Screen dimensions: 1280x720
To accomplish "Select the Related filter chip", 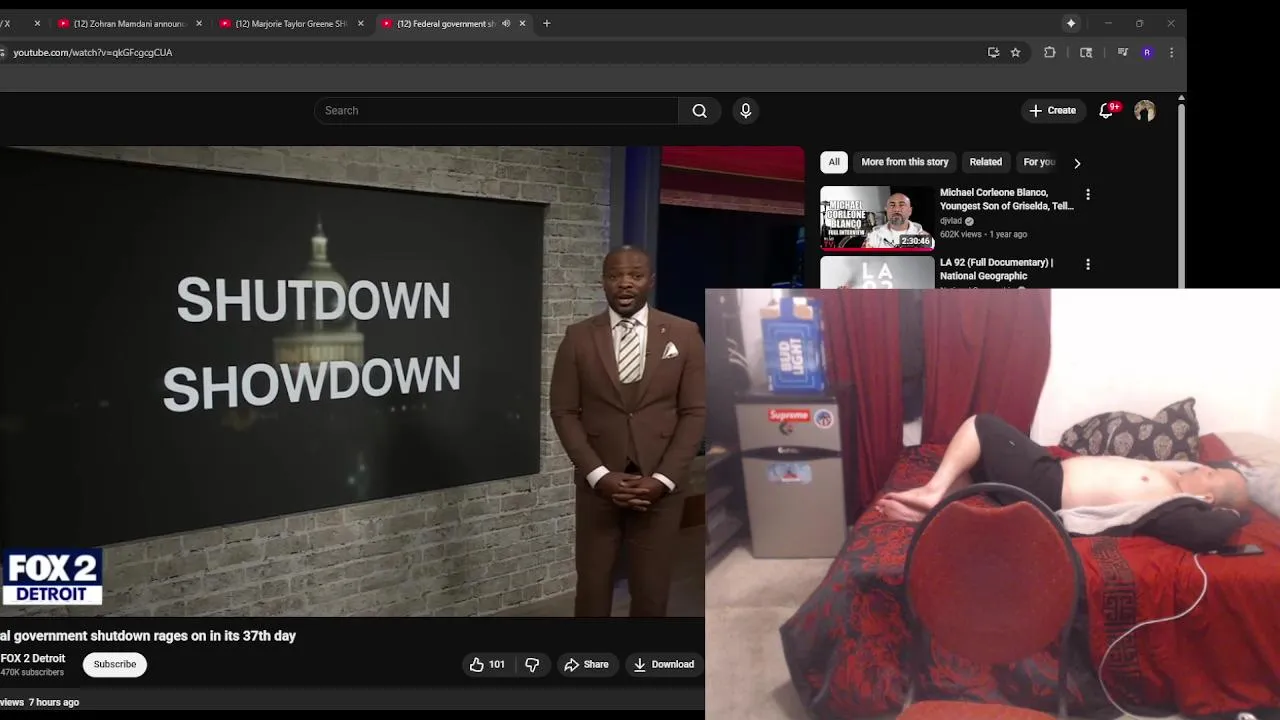I will 985,162.
